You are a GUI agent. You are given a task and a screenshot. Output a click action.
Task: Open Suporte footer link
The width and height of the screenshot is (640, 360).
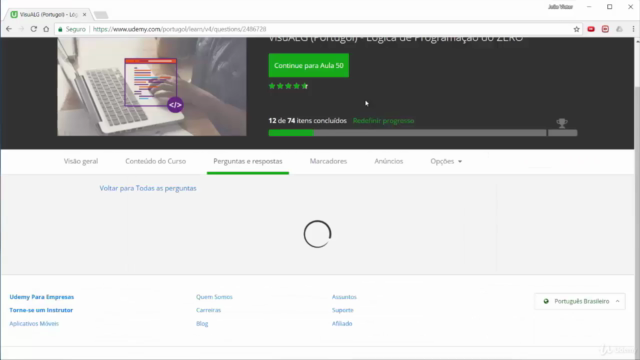(342, 310)
